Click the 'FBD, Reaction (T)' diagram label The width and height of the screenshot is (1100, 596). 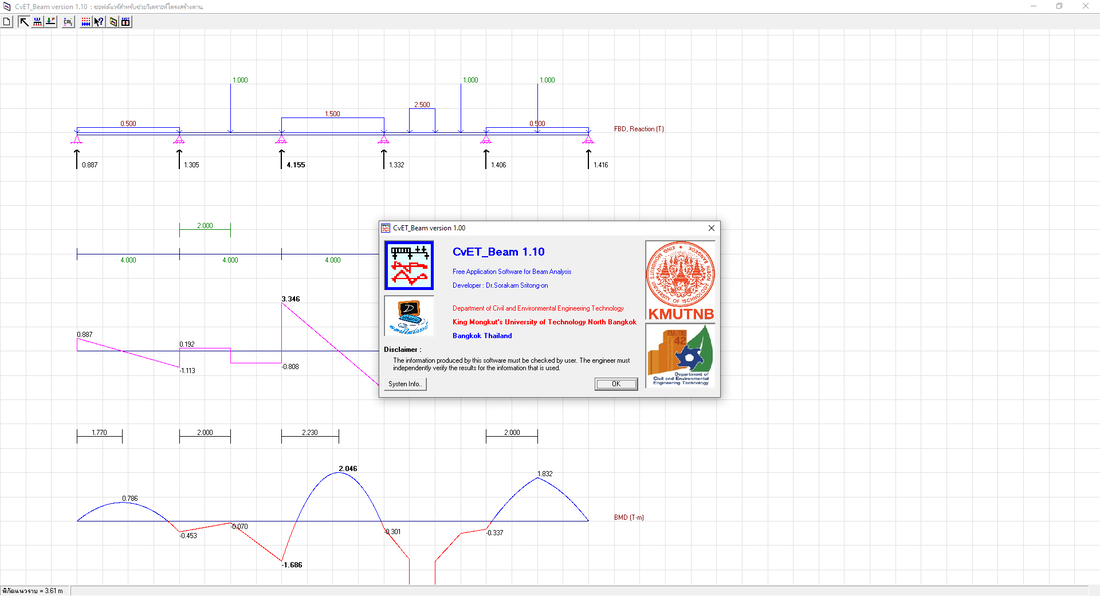coord(639,129)
